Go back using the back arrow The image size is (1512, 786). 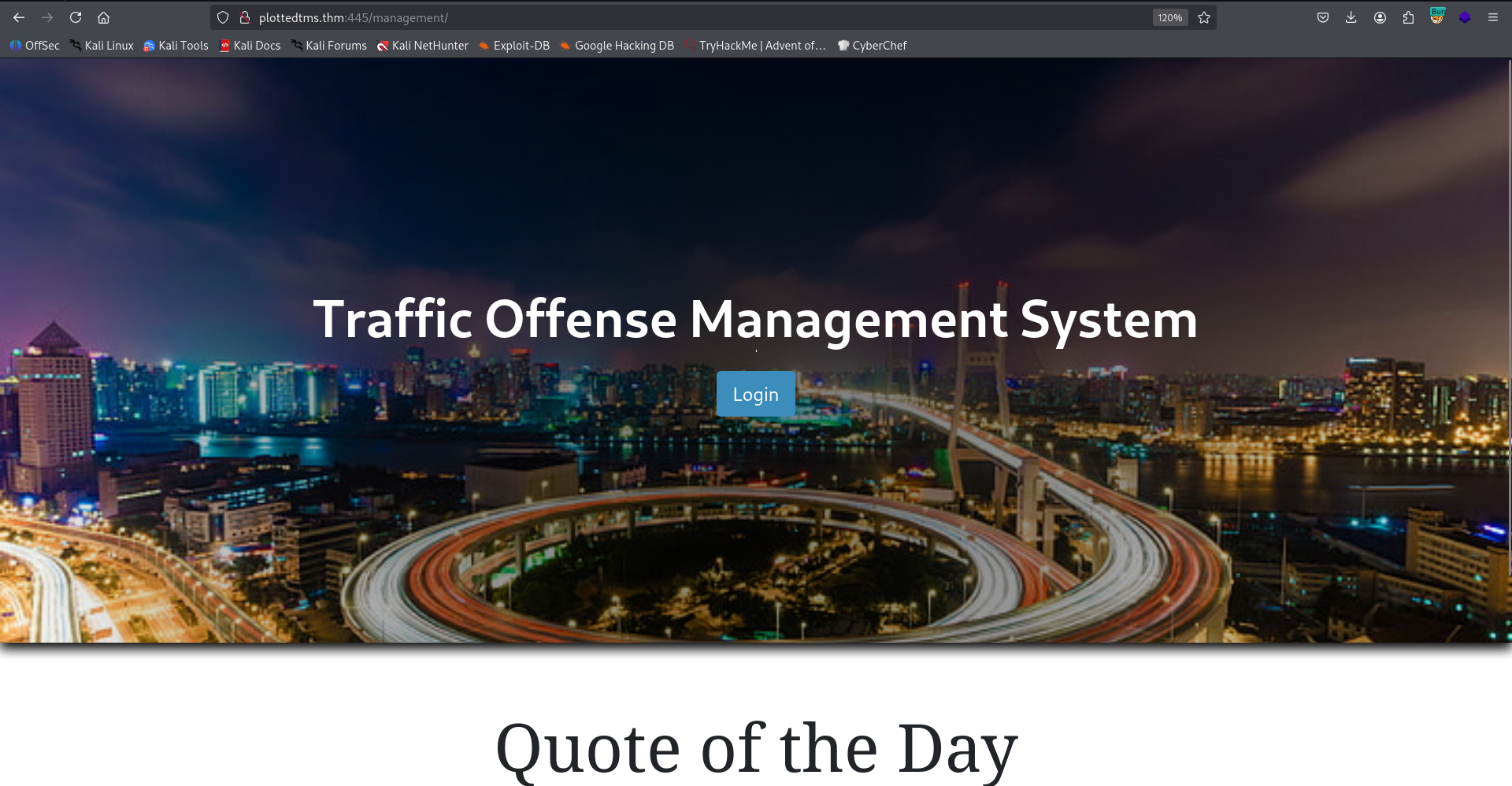18,17
